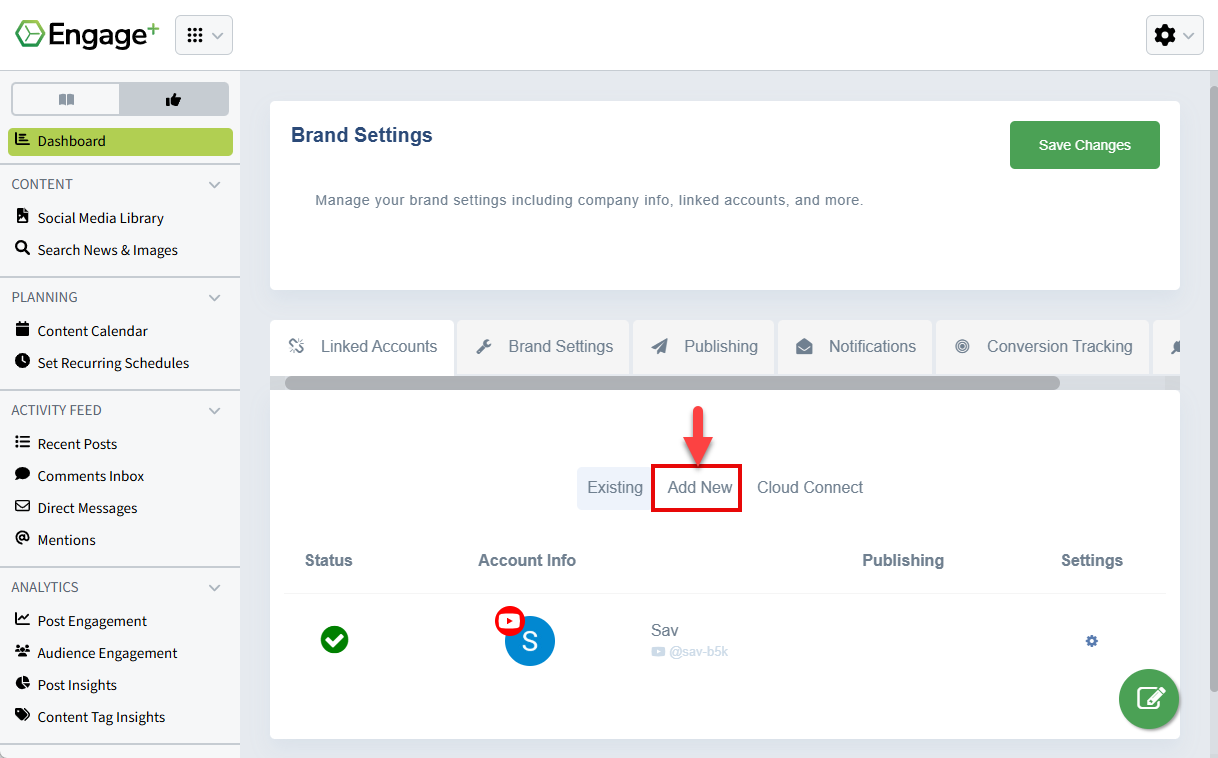Select the Linked Accounts tab

tap(363, 347)
